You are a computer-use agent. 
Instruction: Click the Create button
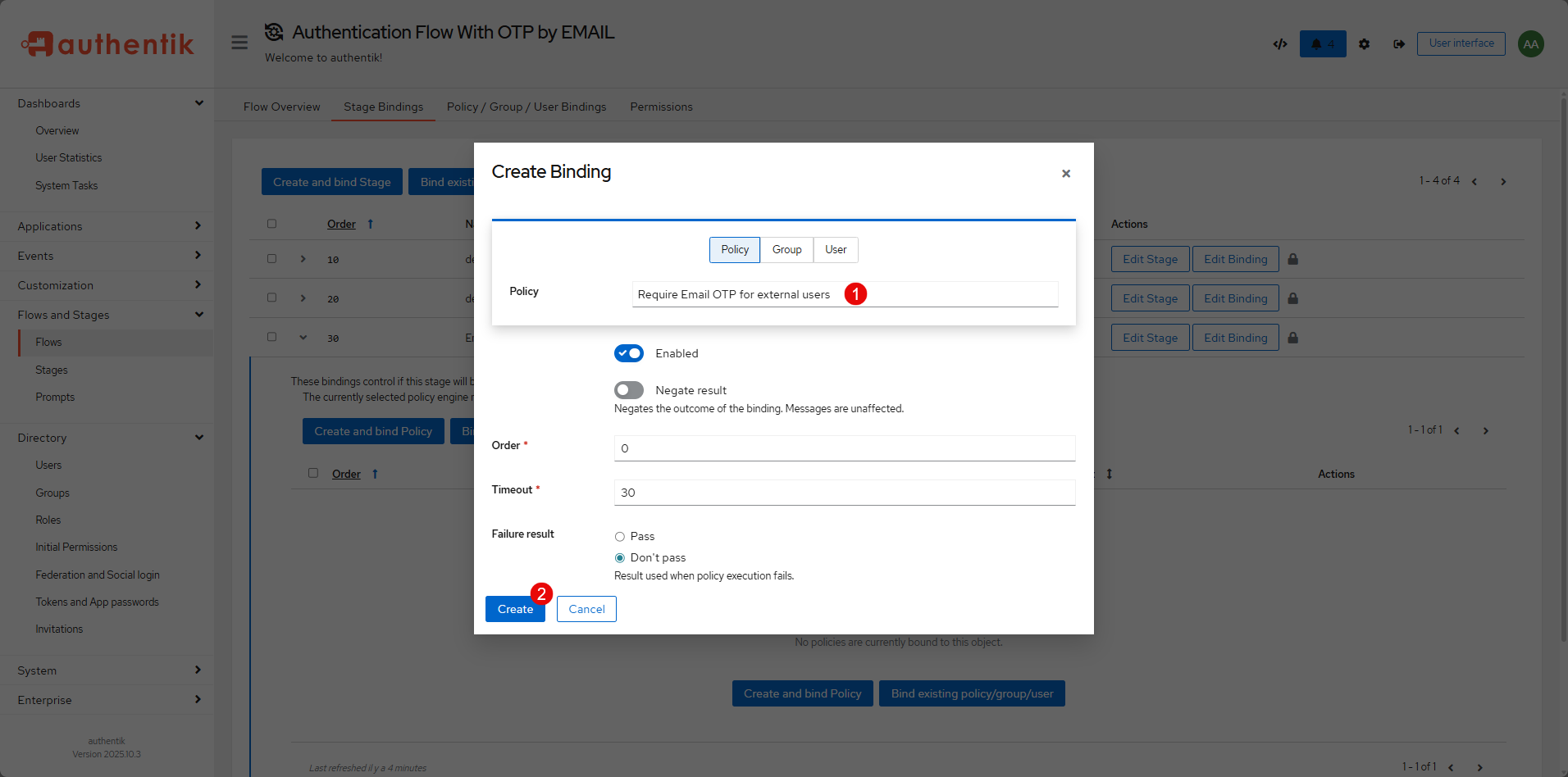coord(514,609)
